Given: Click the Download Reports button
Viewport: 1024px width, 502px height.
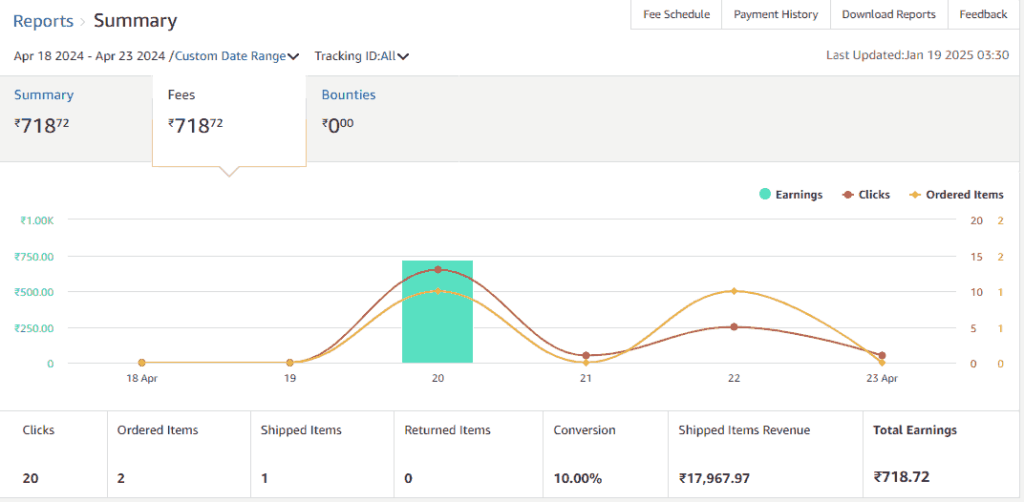Looking at the screenshot, I should [x=888, y=15].
